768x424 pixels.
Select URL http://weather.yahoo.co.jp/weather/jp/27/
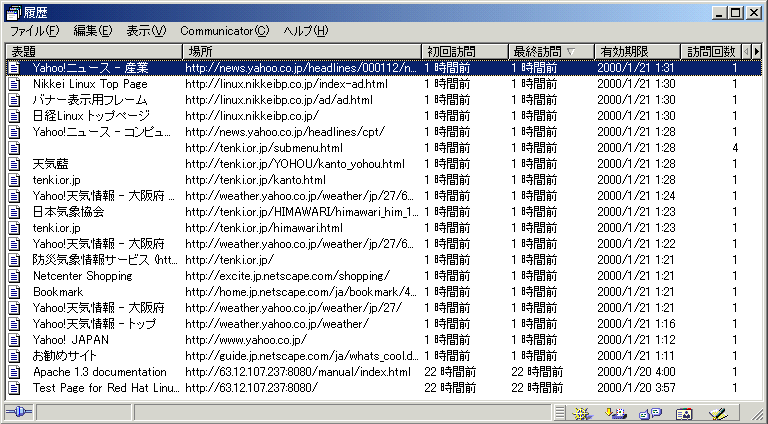[x=293, y=308]
